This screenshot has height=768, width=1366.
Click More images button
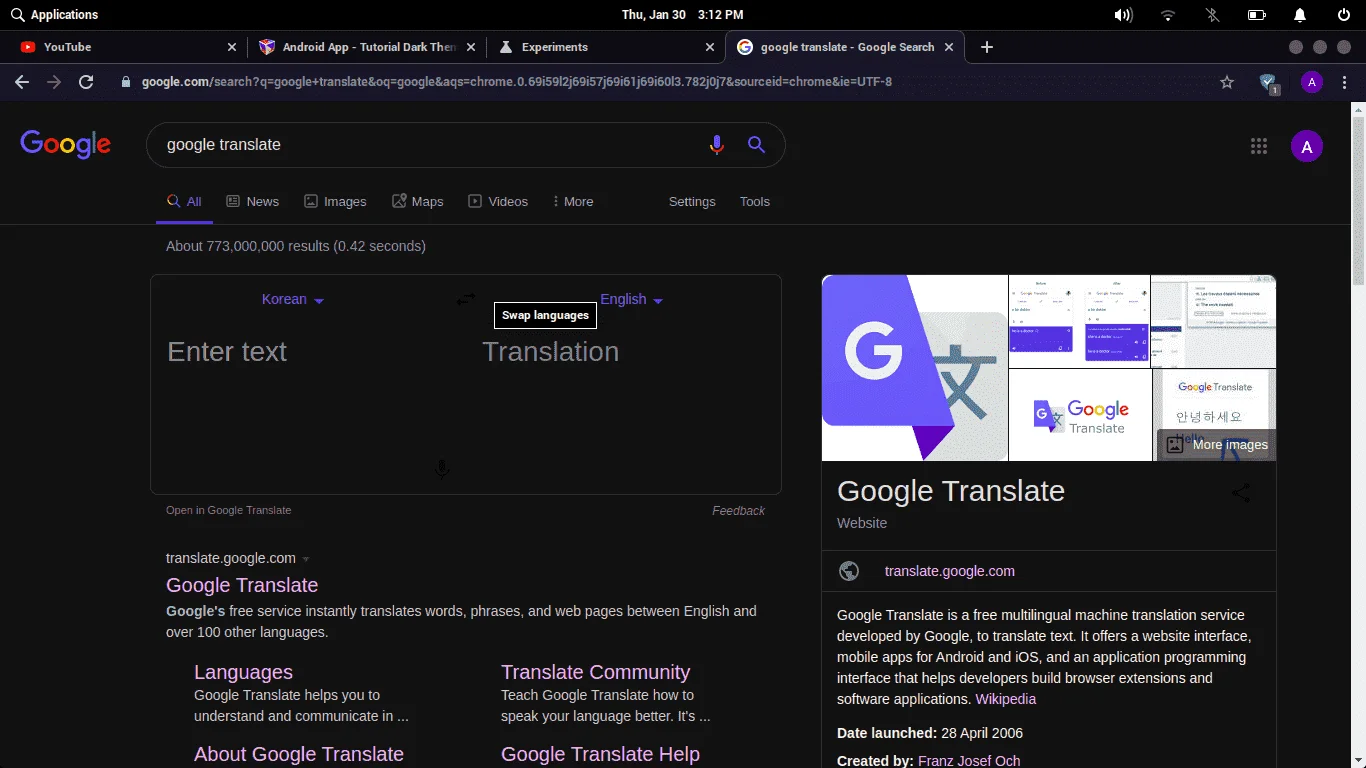(1217, 445)
